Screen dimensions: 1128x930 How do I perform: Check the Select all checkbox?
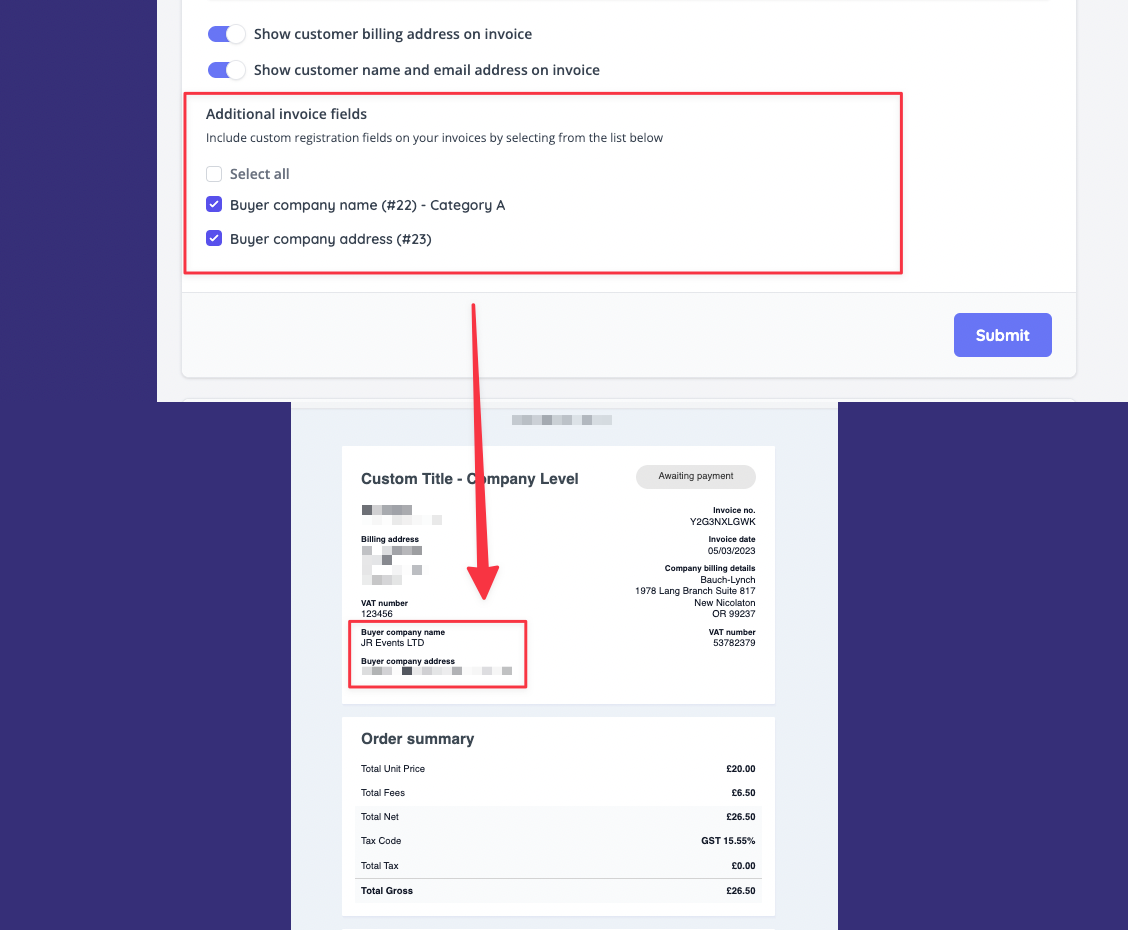coord(213,173)
